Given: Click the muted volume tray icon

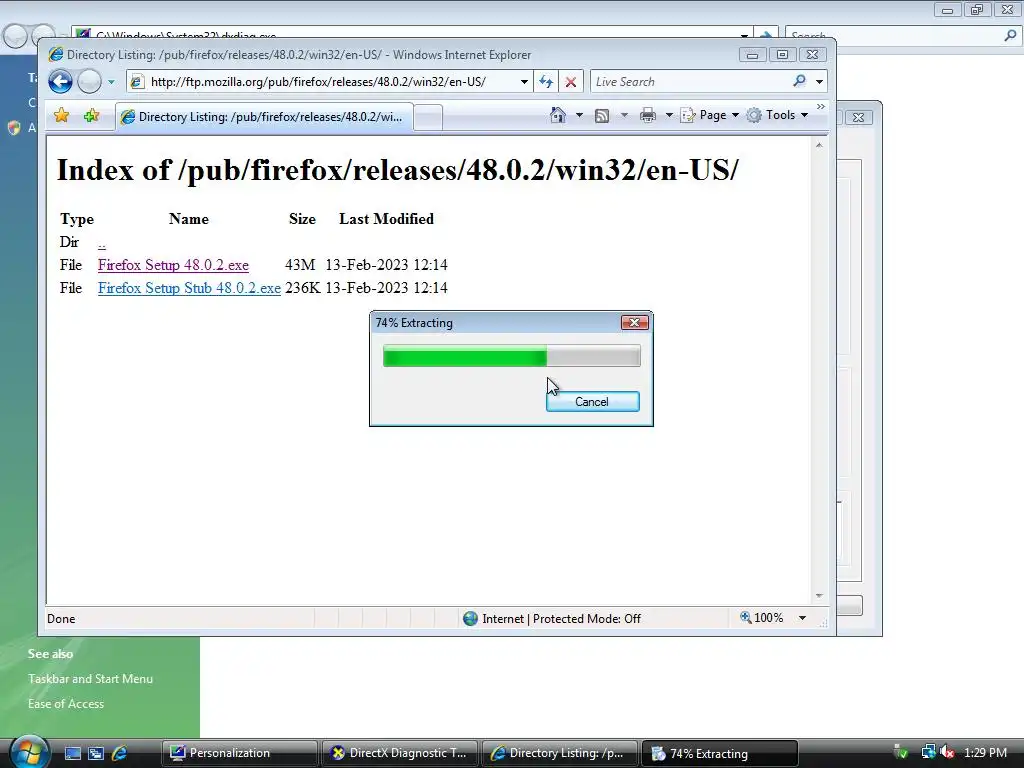Looking at the screenshot, I should 947,752.
